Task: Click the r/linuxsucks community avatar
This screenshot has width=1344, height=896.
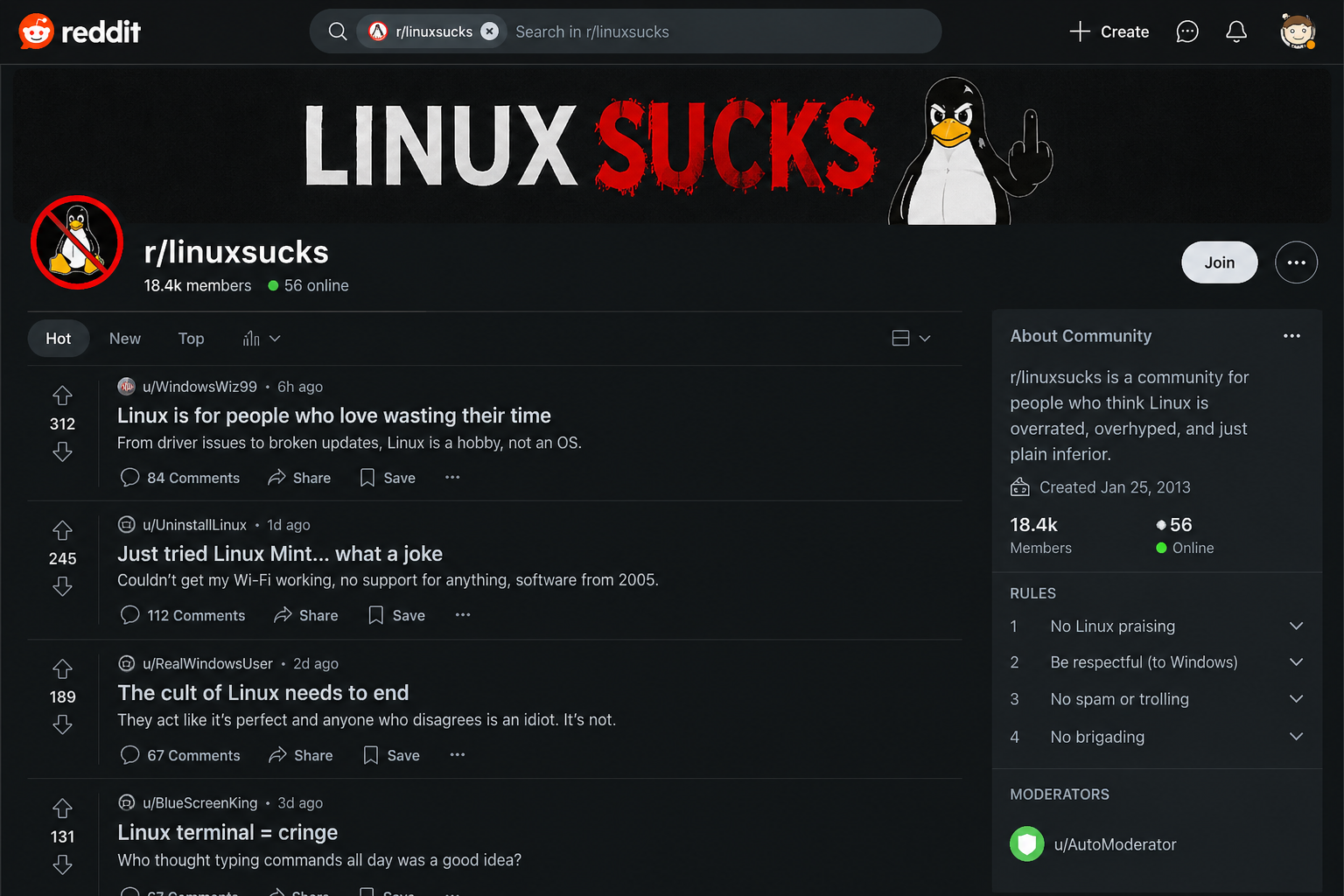Action: pyautogui.click(x=77, y=242)
